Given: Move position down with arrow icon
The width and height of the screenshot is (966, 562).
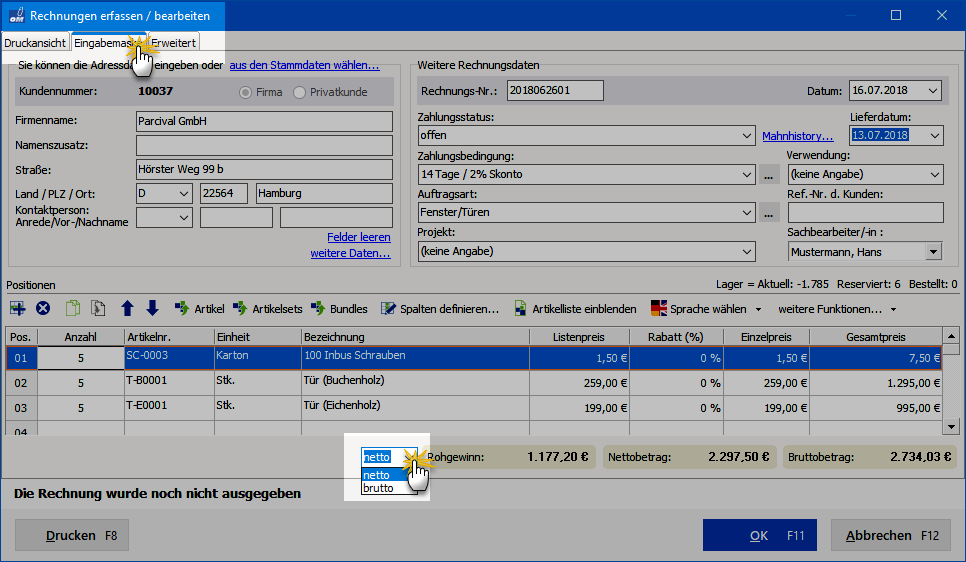Looking at the screenshot, I should [152, 308].
